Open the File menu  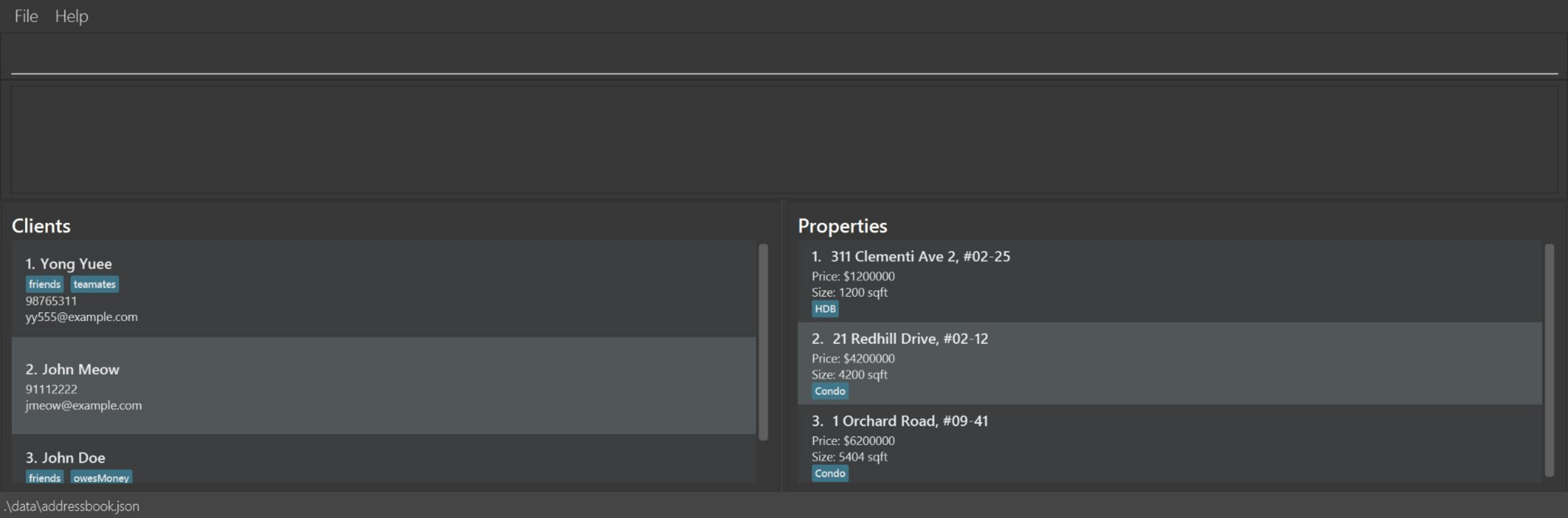[x=26, y=16]
